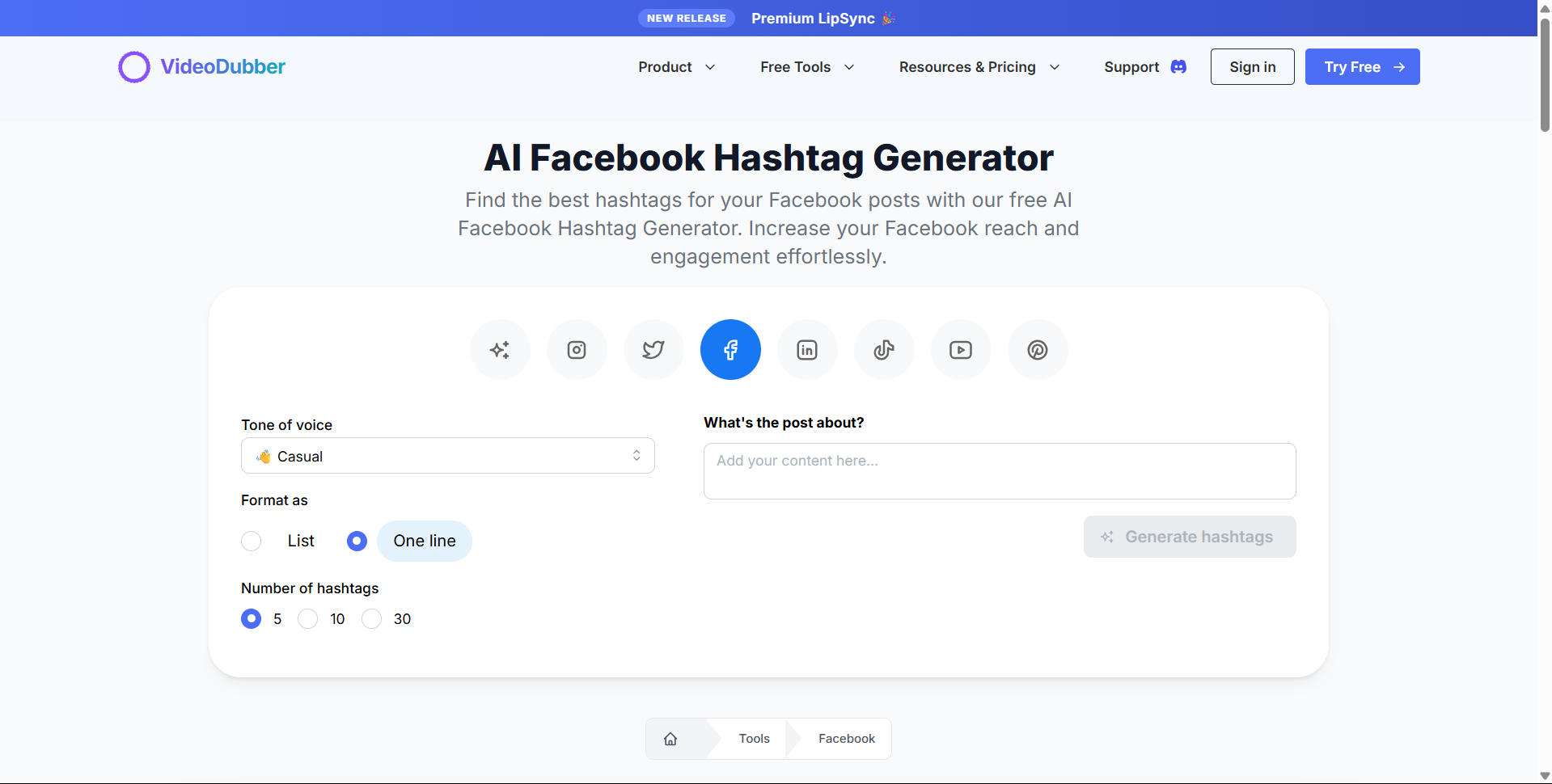Screen dimensions: 1552x784
Task: Switch to the Twitter hashtag generator
Action: 653,350
